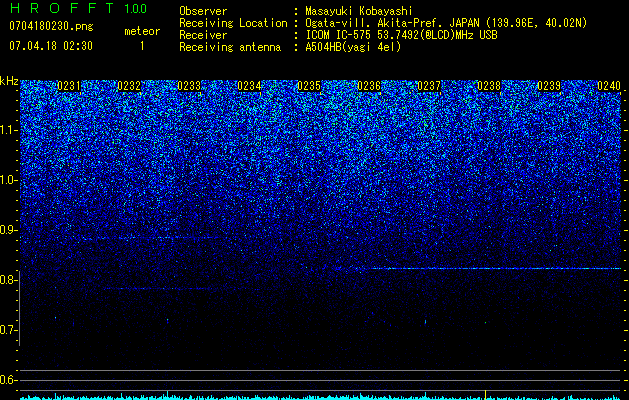The image size is (629, 400).
Task: Click the 0232 time marker
Action: click(x=129, y=86)
